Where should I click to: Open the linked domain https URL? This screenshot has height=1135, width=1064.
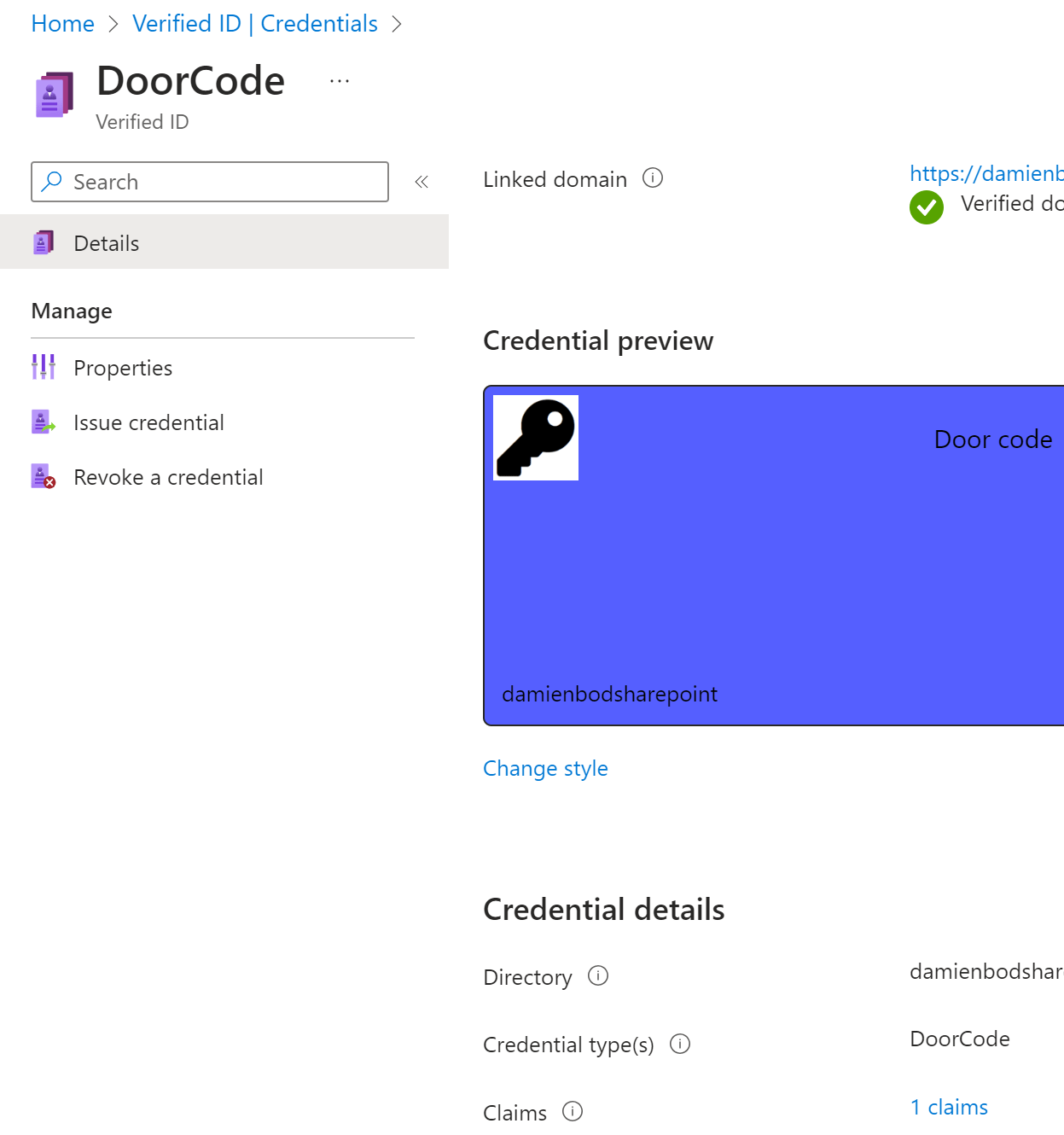coord(986,173)
